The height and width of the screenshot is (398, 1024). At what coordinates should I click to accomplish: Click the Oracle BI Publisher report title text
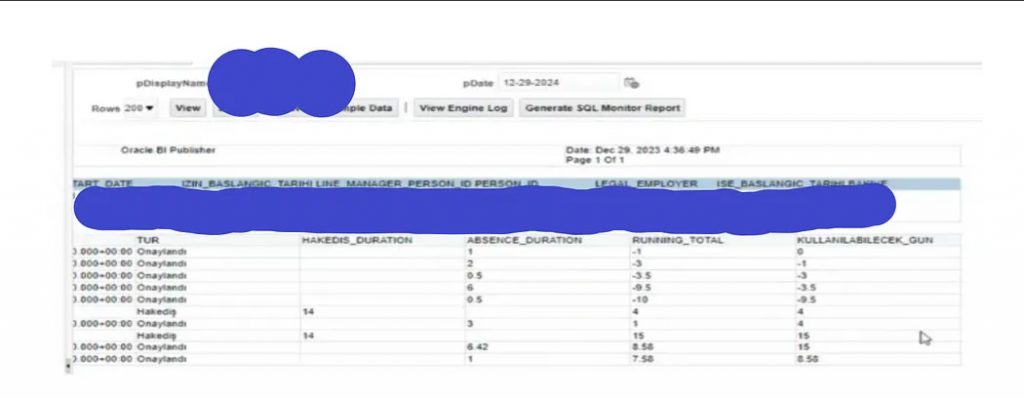pos(168,150)
